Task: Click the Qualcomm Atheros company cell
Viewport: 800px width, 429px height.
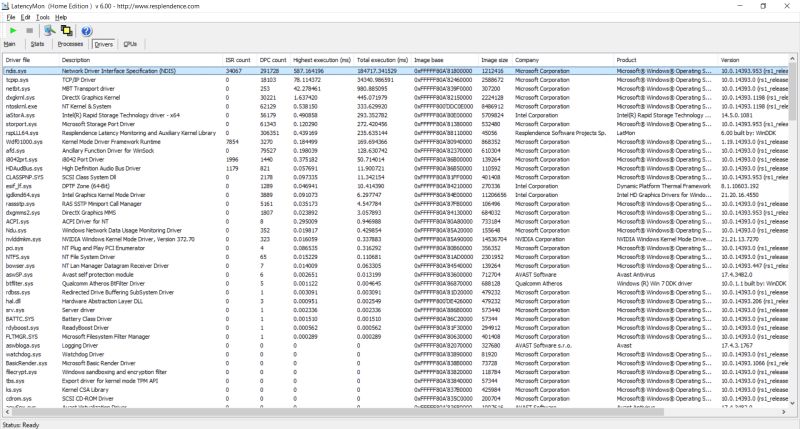Action: (538, 284)
